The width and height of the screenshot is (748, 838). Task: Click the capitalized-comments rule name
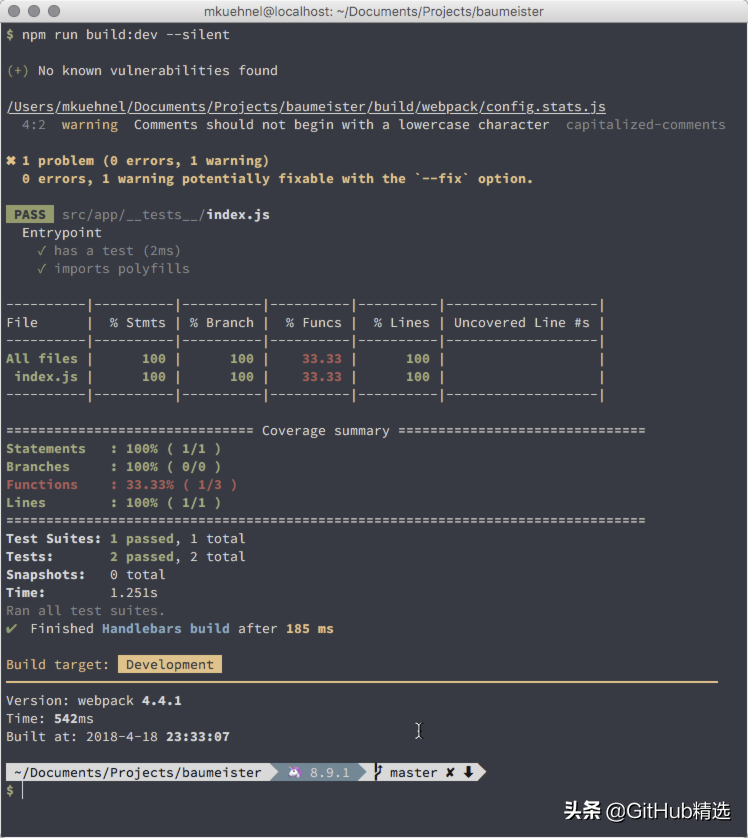(645, 125)
